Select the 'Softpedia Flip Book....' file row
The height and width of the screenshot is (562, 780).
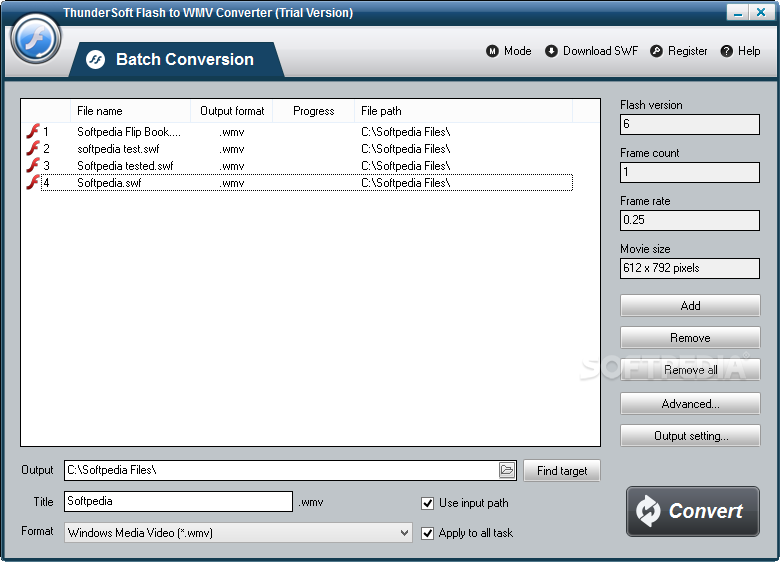(x=299, y=132)
